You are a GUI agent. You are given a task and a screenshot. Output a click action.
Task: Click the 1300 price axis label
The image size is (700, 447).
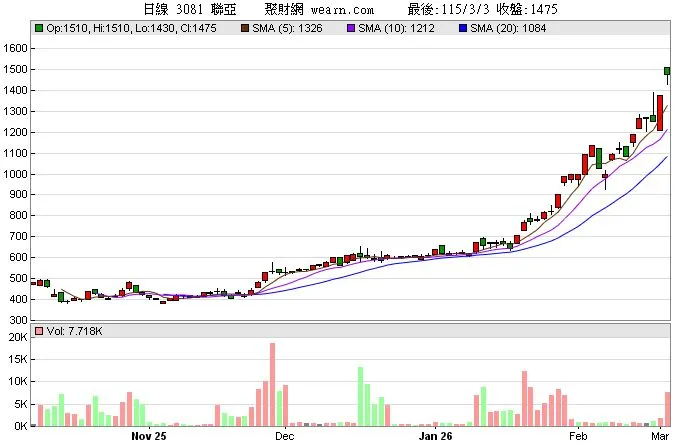click(15, 111)
